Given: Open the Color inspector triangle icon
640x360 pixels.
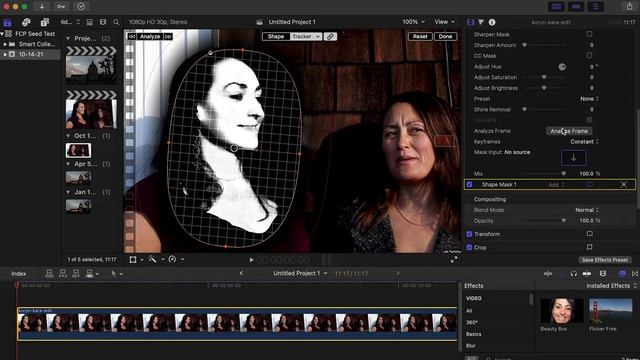Looking at the screenshot, I should [x=481, y=22].
